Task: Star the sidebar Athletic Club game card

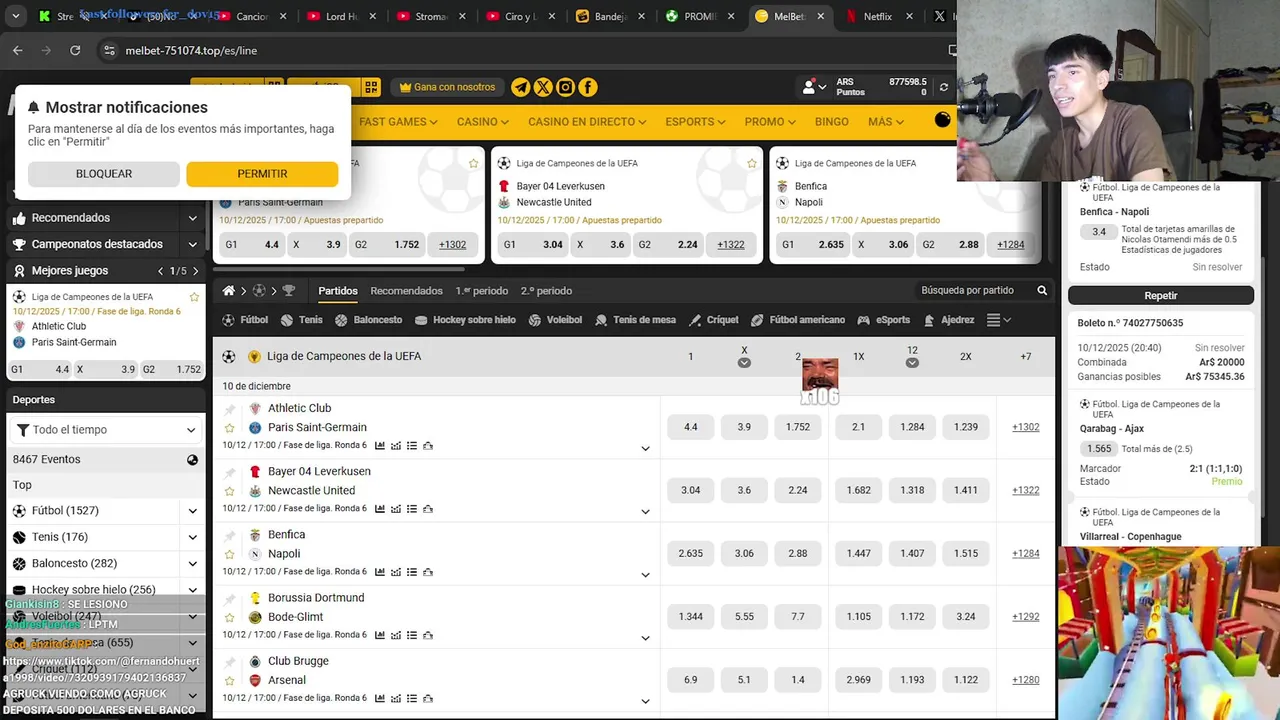Action: click(194, 297)
